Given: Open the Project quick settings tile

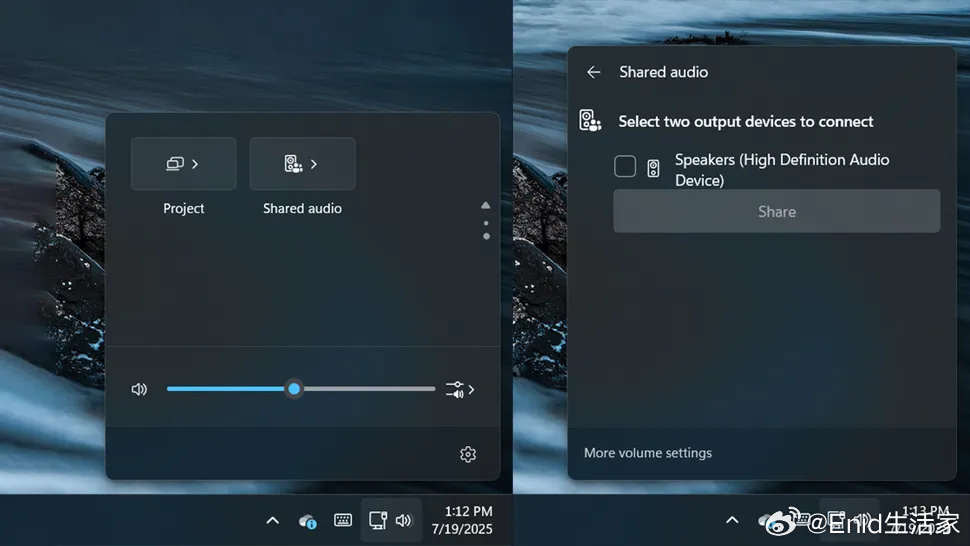Looking at the screenshot, I should click(184, 164).
